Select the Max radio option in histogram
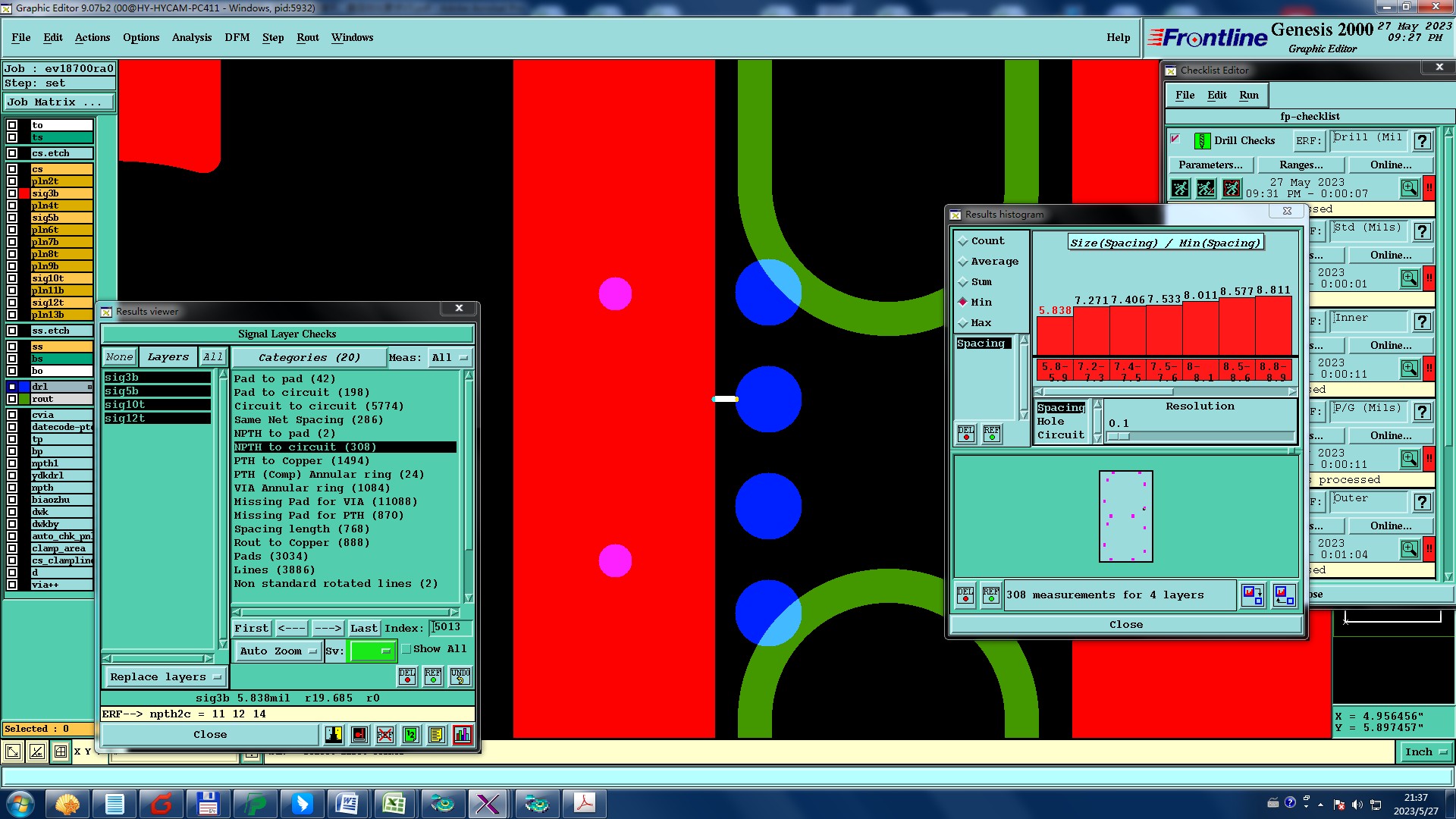This screenshot has height=819, width=1456. pos(963,323)
